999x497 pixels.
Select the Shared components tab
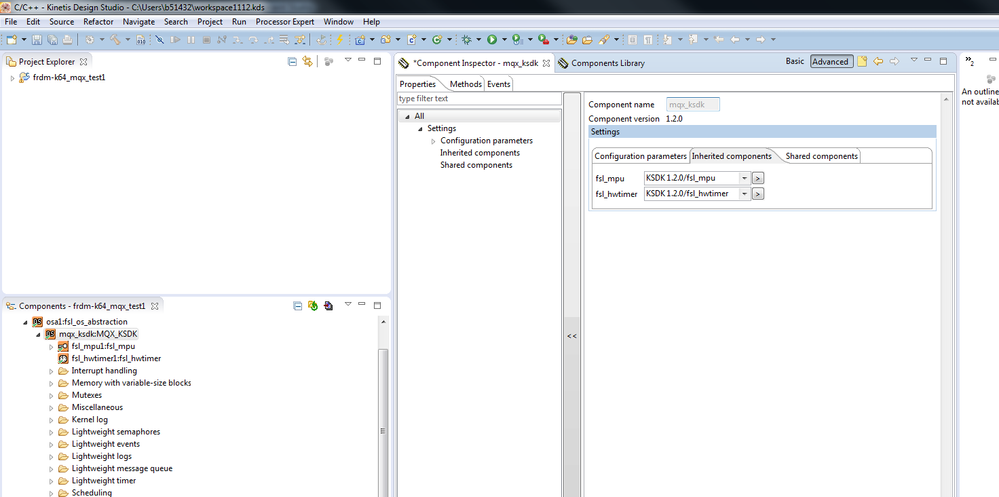click(821, 156)
